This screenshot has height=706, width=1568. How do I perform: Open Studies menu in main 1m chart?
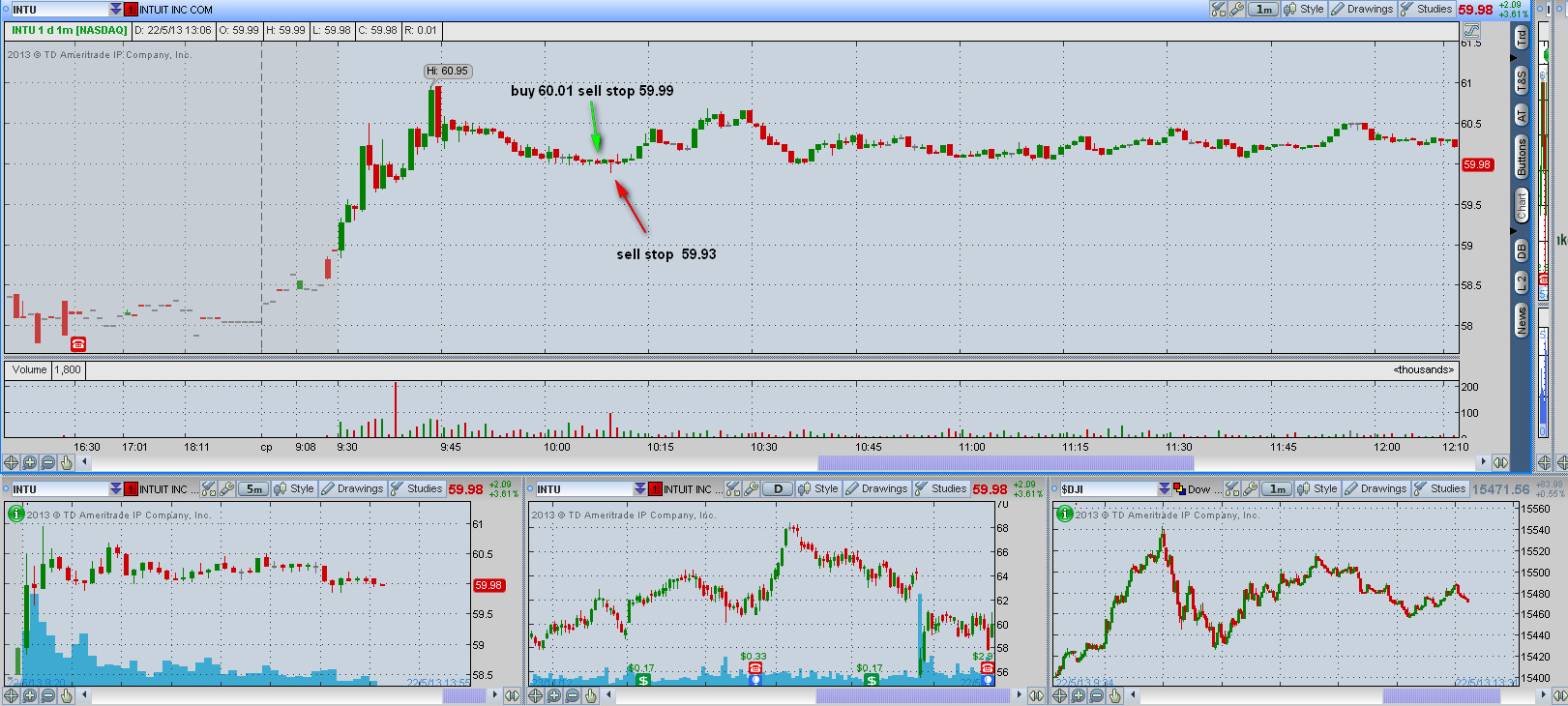click(x=1426, y=9)
